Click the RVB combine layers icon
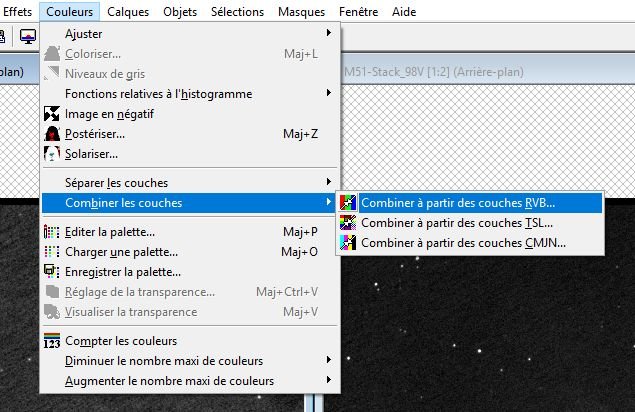 pos(348,203)
